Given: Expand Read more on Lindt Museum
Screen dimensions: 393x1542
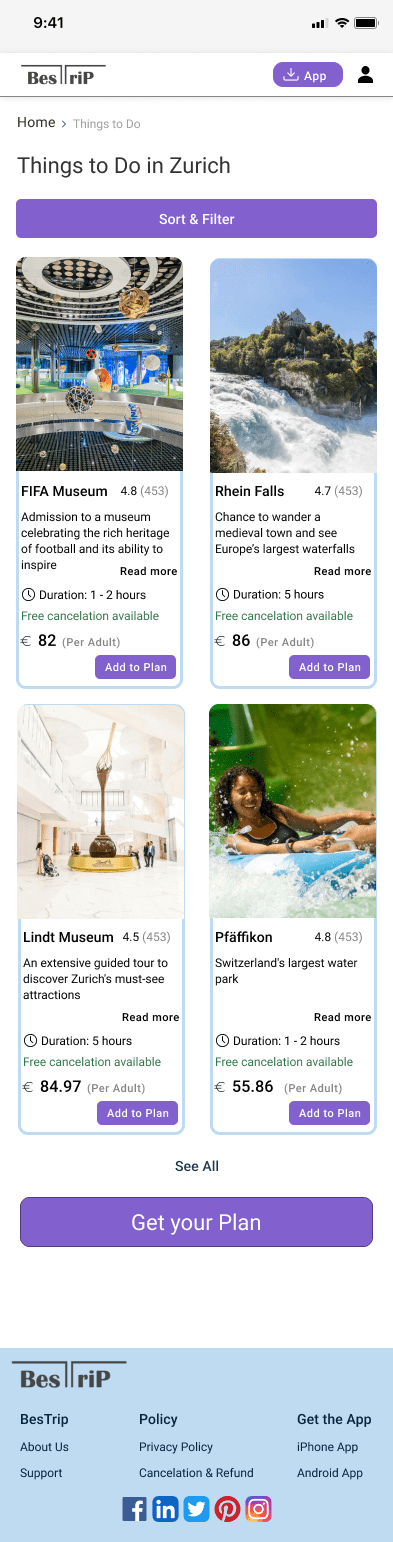Looking at the screenshot, I should [151, 1017].
